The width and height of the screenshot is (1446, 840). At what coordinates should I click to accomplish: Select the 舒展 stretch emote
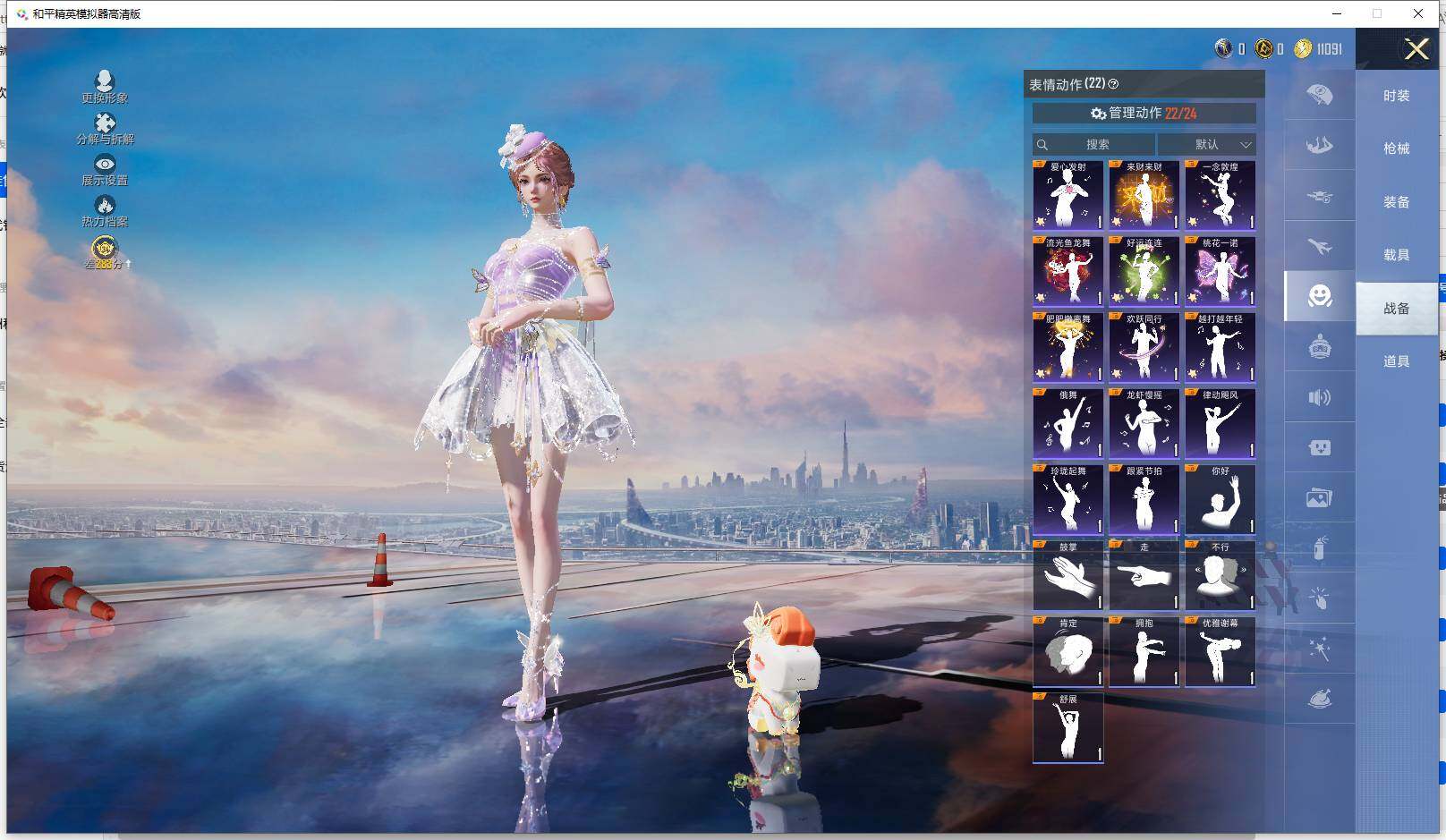pyautogui.click(x=1067, y=727)
